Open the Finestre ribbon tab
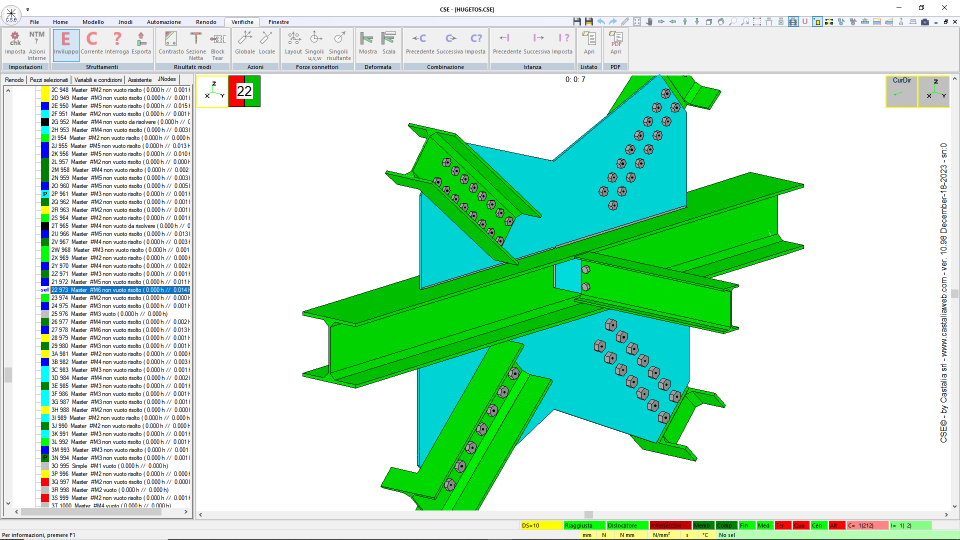Screen dimensions: 960x540 279,22
